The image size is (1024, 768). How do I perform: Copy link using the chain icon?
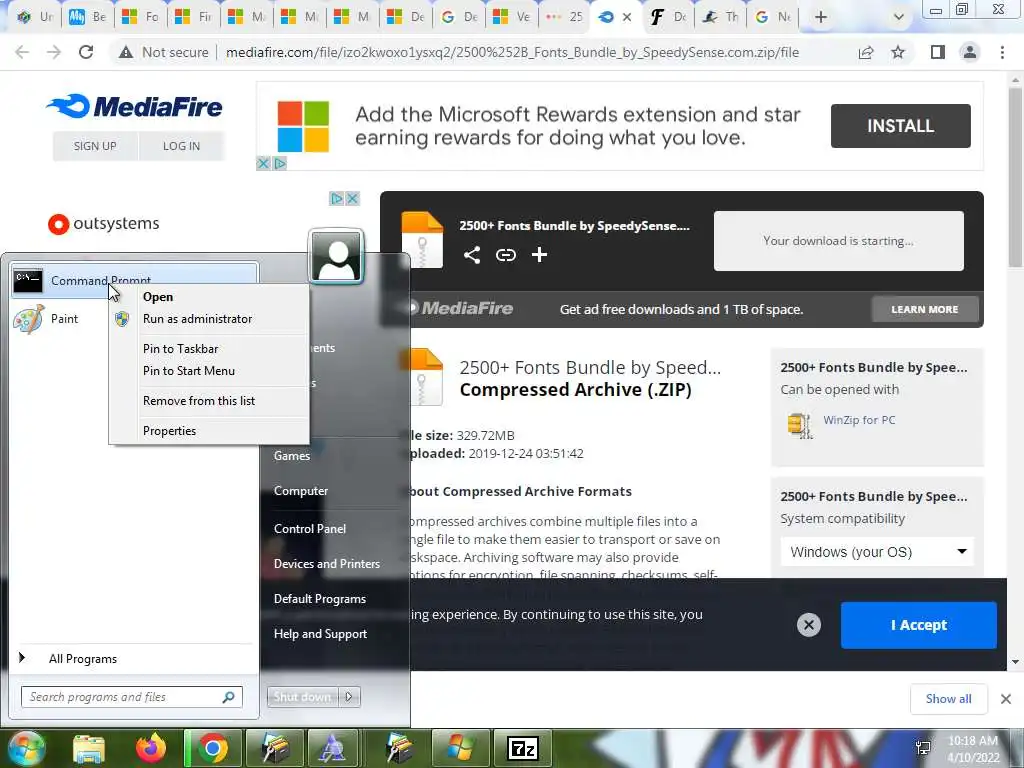pos(505,255)
